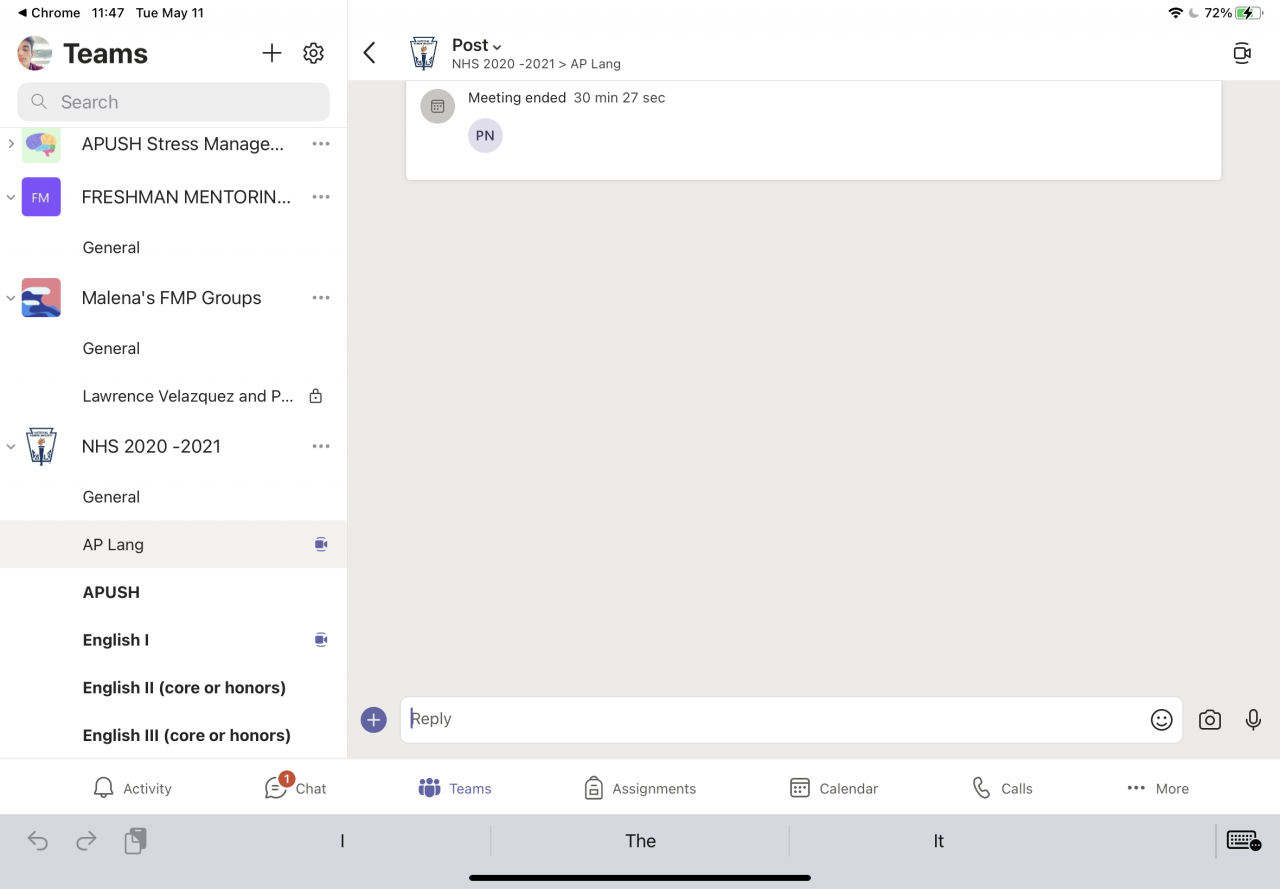Collapse the FRESHMAN MENTORING team
The height and width of the screenshot is (889, 1280).
(x=11, y=197)
